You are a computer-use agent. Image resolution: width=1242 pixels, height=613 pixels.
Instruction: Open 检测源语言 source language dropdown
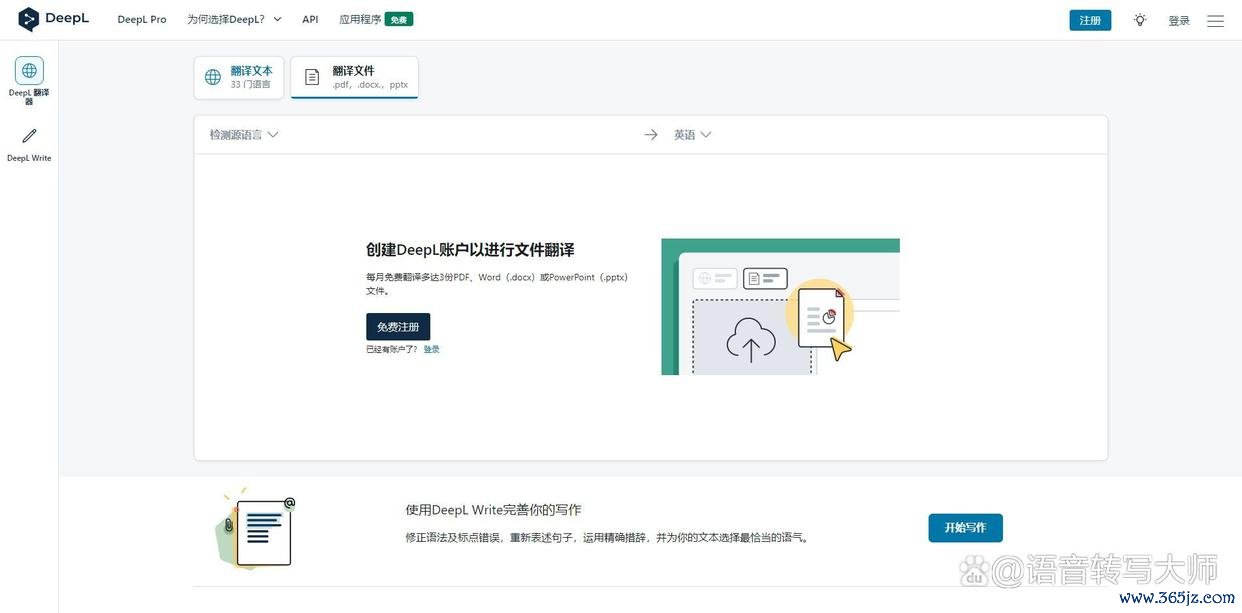(x=244, y=135)
